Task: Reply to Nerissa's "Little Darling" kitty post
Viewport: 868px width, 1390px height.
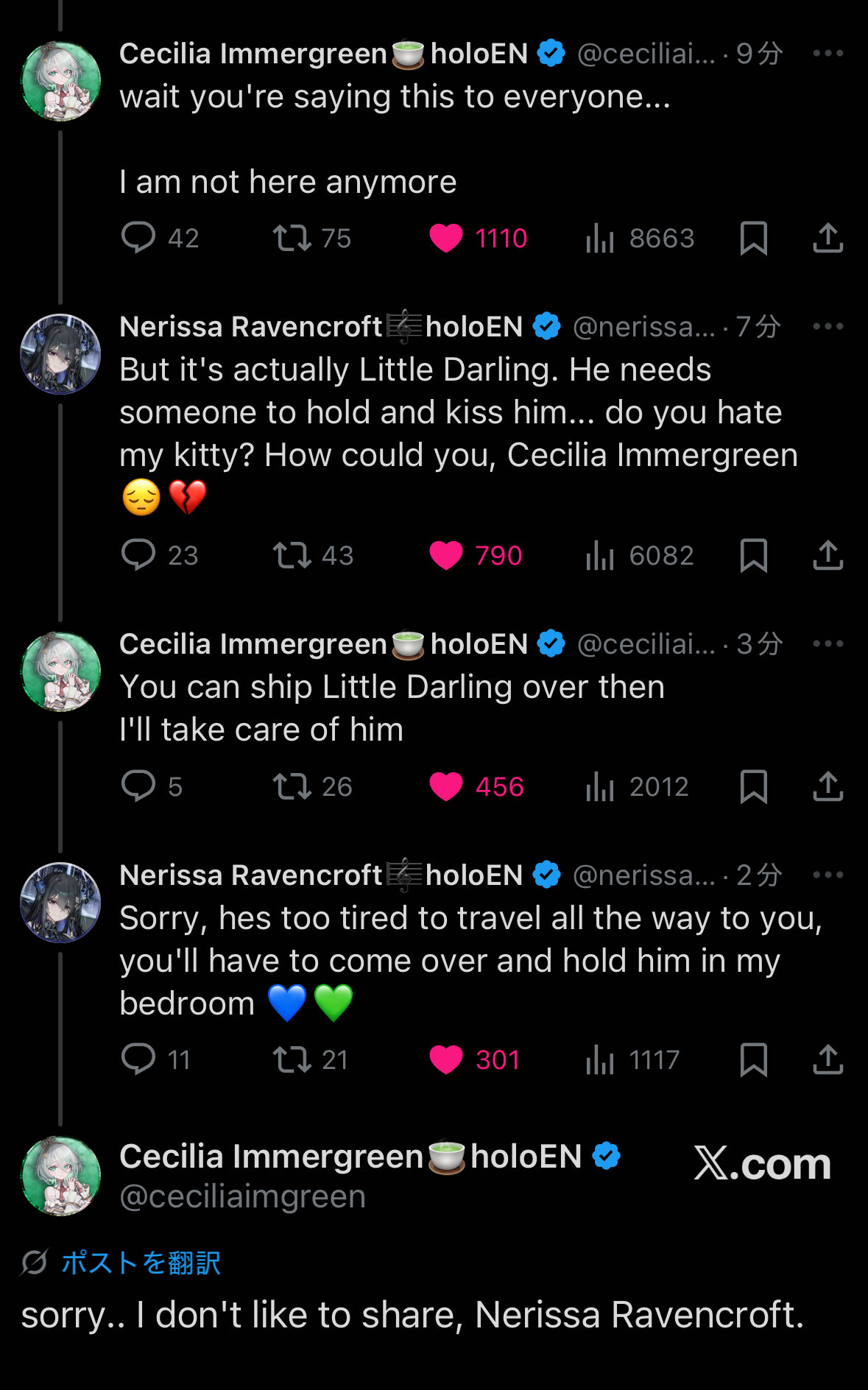Action: 138,555
